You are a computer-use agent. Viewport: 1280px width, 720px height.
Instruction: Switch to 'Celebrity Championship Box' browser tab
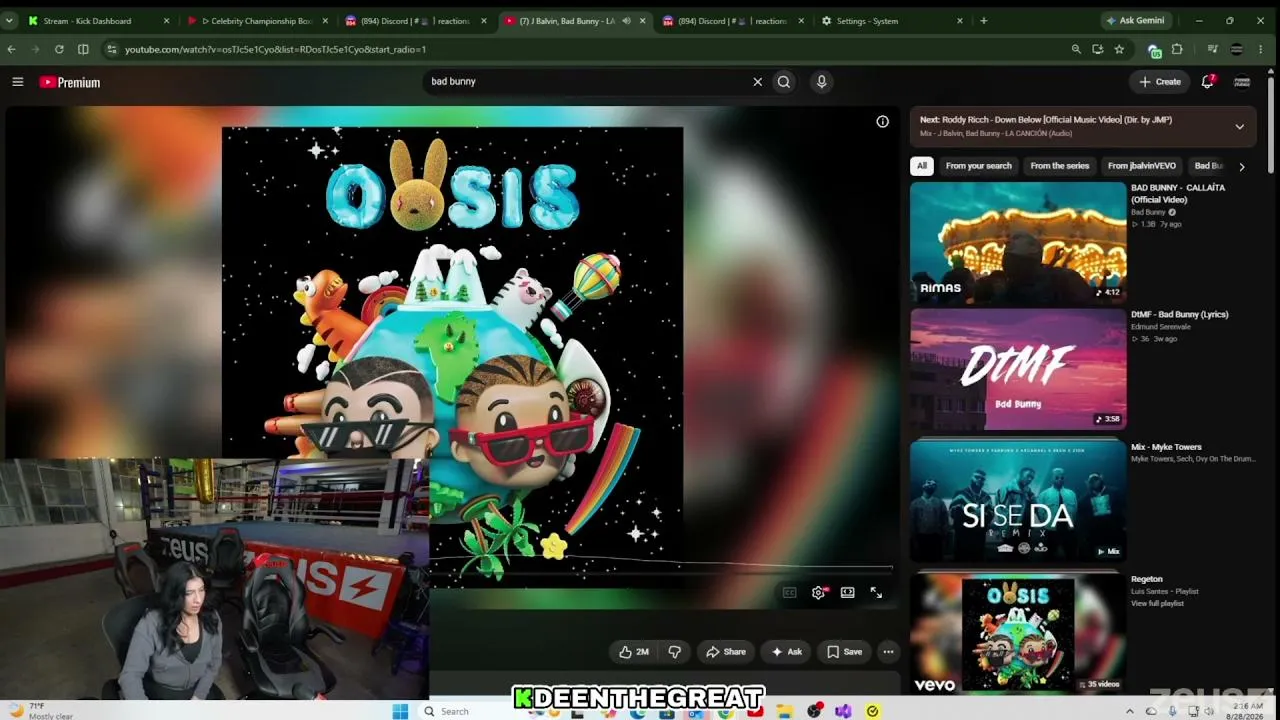tap(257, 20)
